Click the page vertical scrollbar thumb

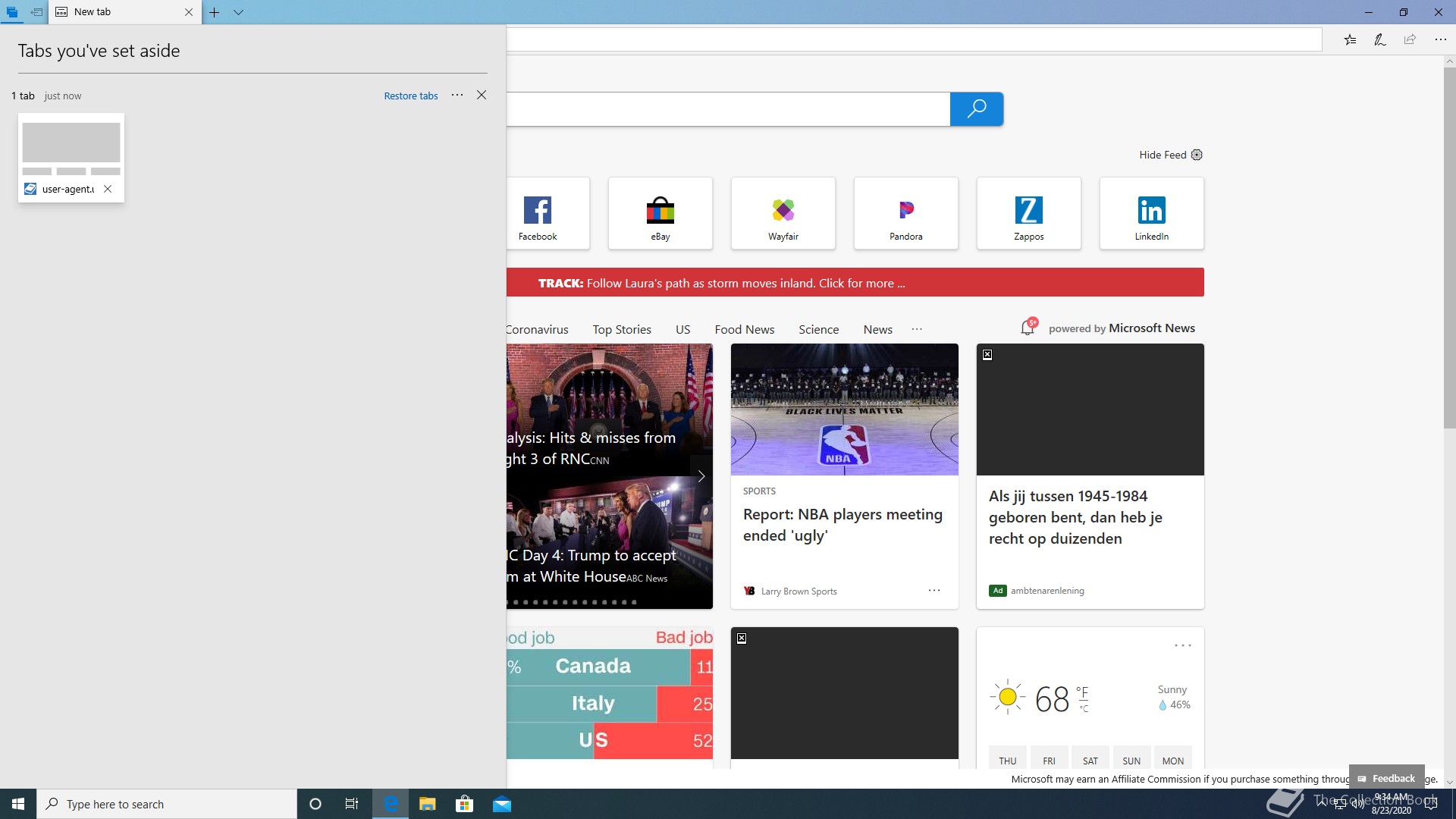[1449, 248]
